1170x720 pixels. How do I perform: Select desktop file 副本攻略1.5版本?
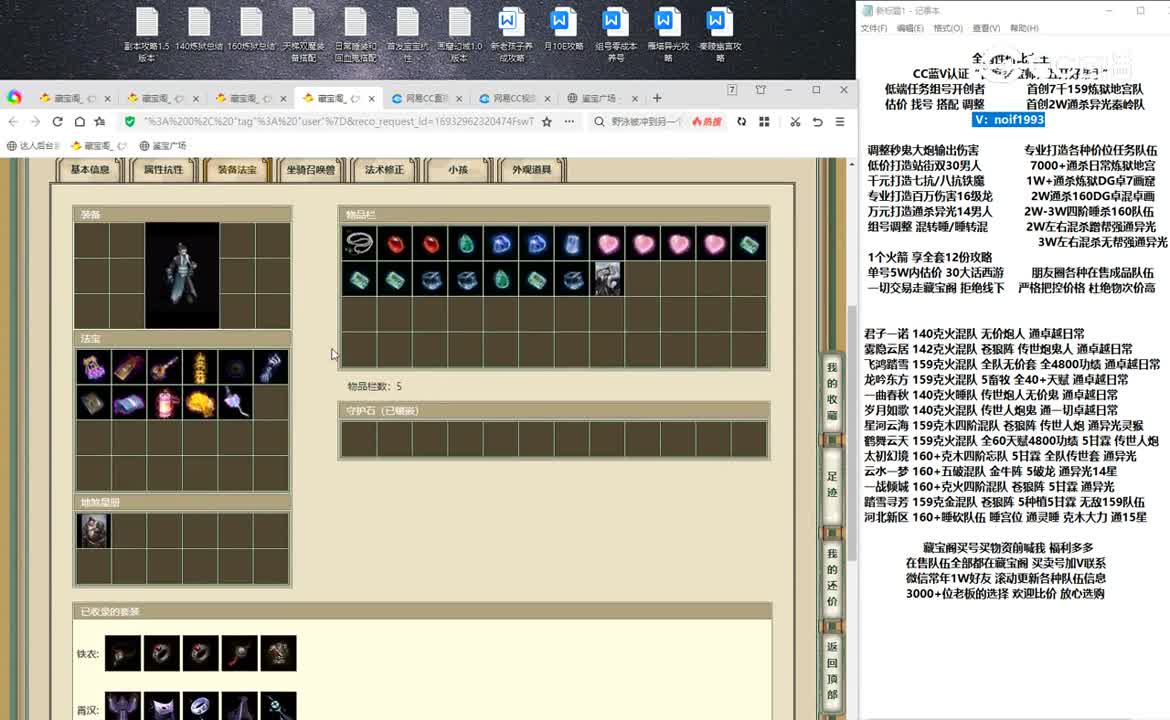[146, 34]
